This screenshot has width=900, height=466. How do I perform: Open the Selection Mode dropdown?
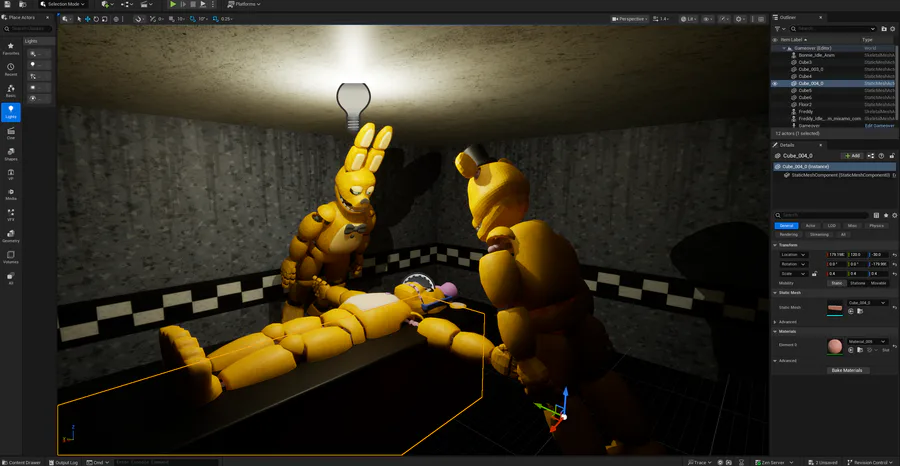coord(63,4)
